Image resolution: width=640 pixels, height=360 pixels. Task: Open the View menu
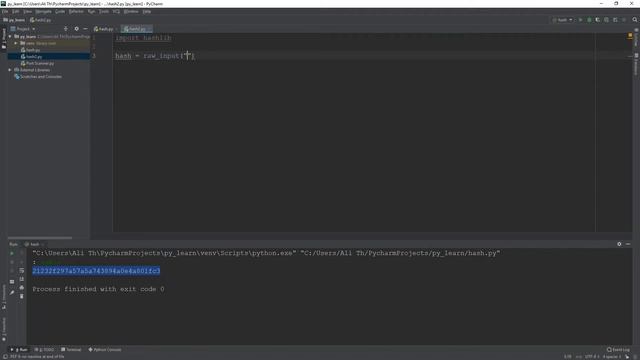27,11
